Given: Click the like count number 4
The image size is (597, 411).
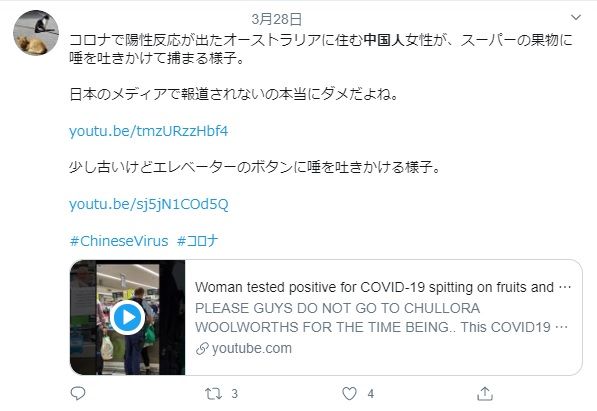Looking at the screenshot, I should pos(370,393).
